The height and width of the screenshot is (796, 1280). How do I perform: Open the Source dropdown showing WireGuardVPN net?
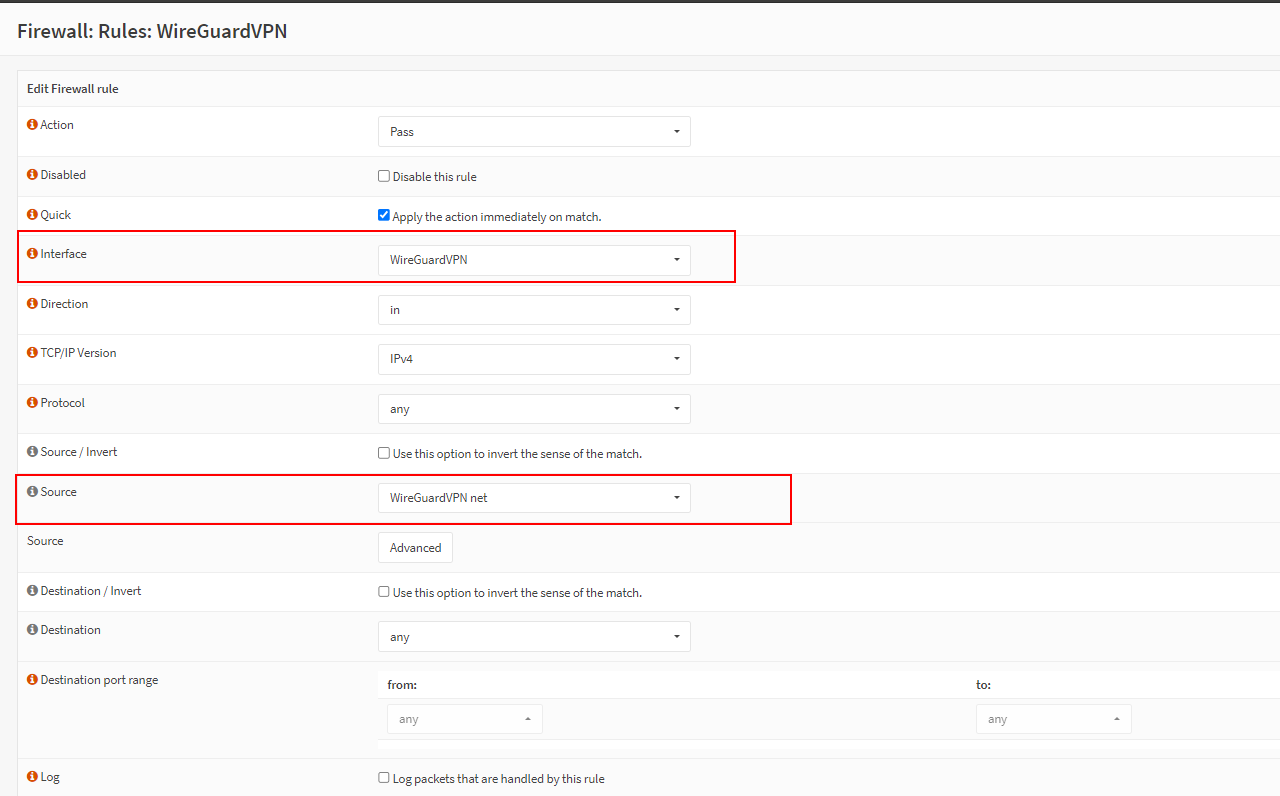(534, 498)
